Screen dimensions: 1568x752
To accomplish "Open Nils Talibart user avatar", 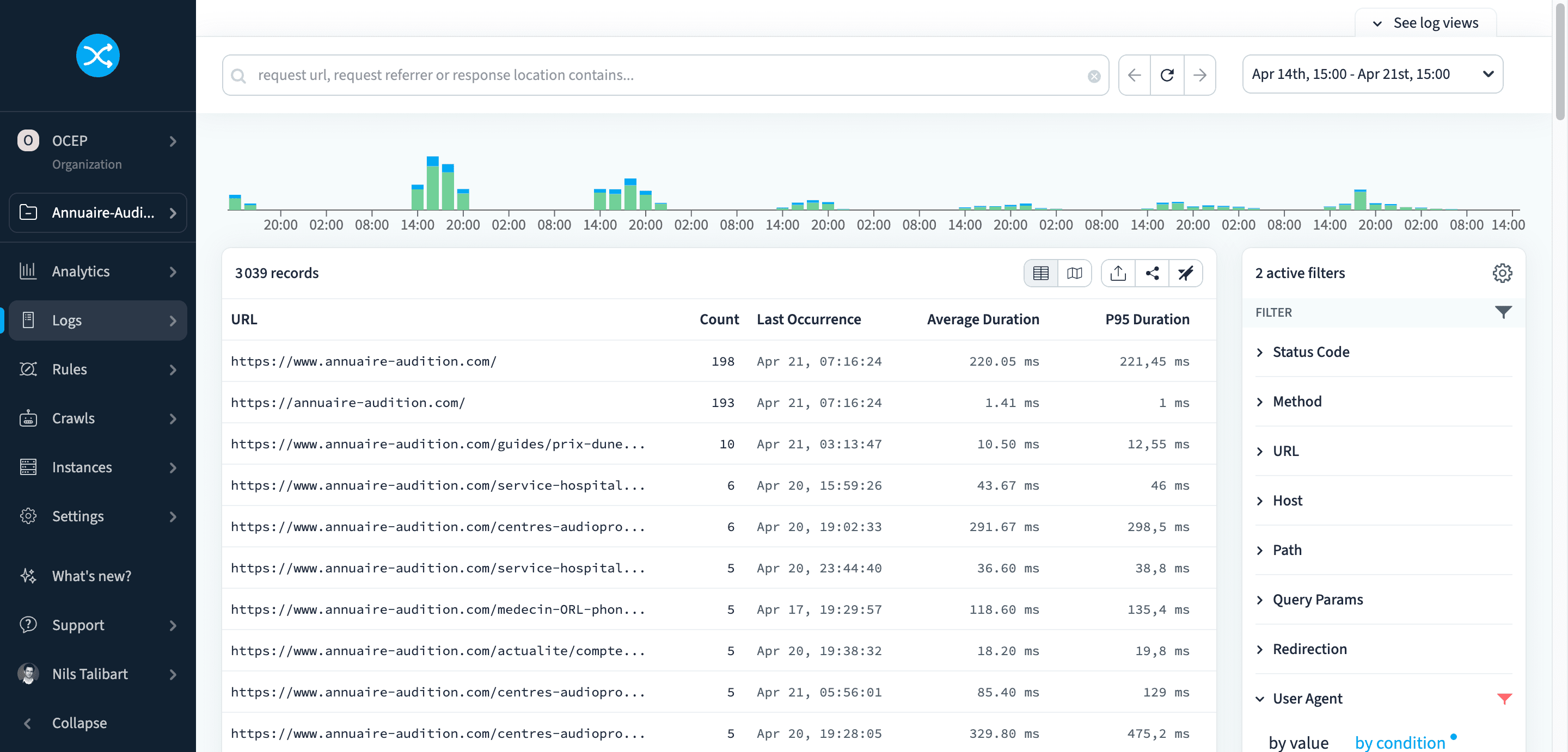I will pos(28,674).
